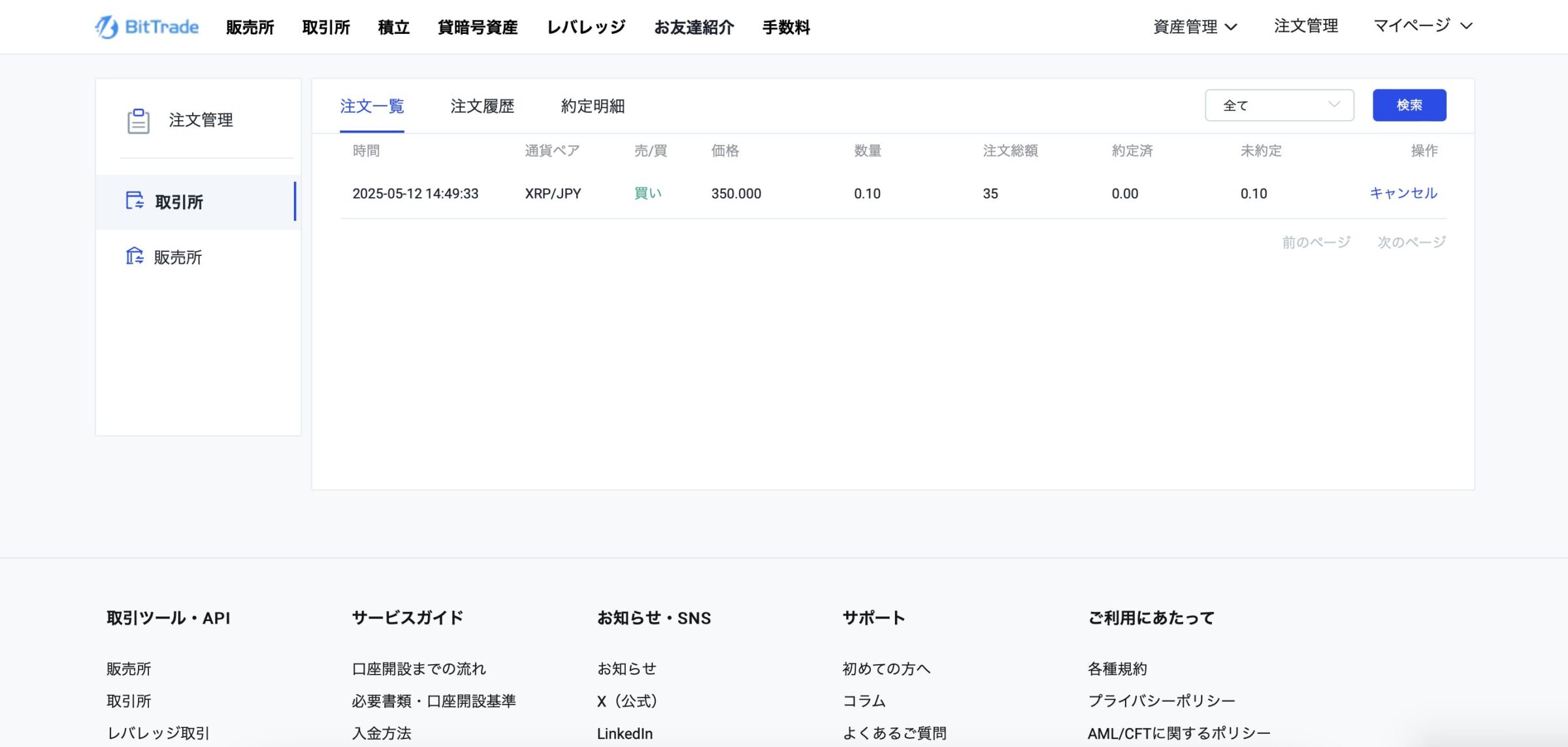Cancel the XRP/JPY order via キャンセル
The height and width of the screenshot is (747, 1568).
click(1403, 193)
